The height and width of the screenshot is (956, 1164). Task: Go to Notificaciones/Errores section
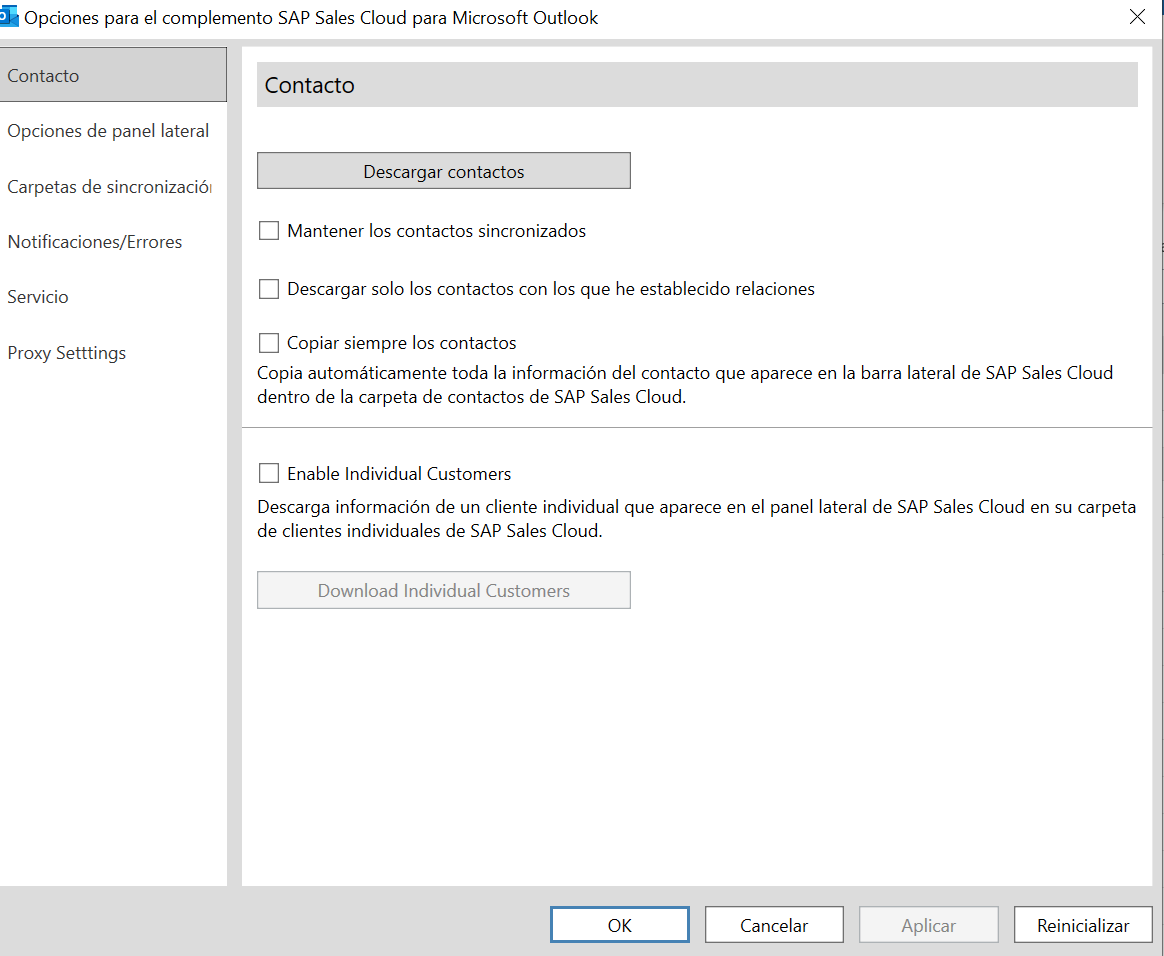point(95,241)
